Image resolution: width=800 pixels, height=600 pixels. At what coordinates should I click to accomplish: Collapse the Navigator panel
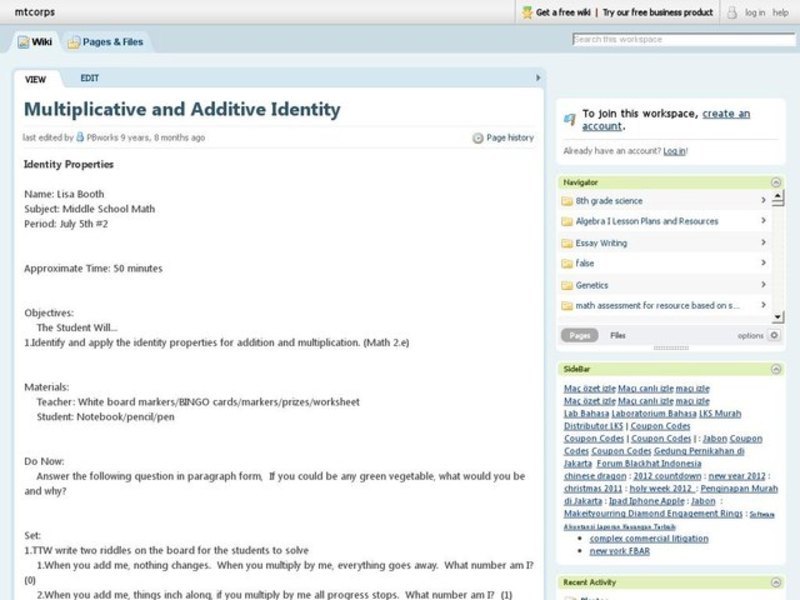tap(776, 181)
